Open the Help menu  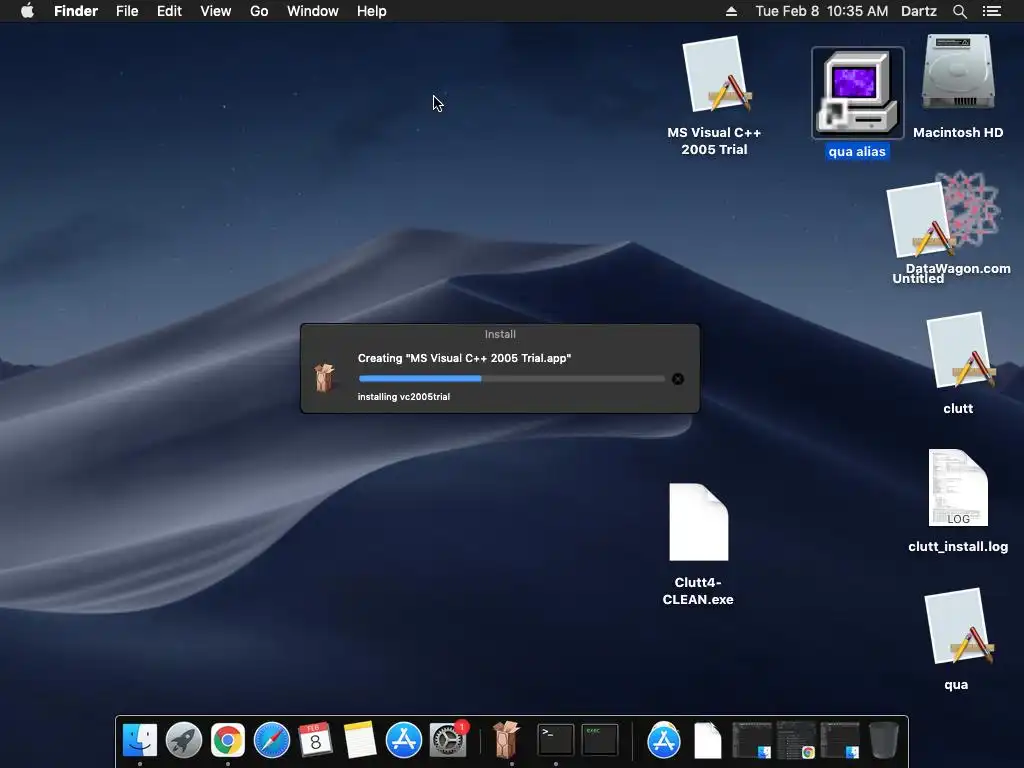click(372, 11)
